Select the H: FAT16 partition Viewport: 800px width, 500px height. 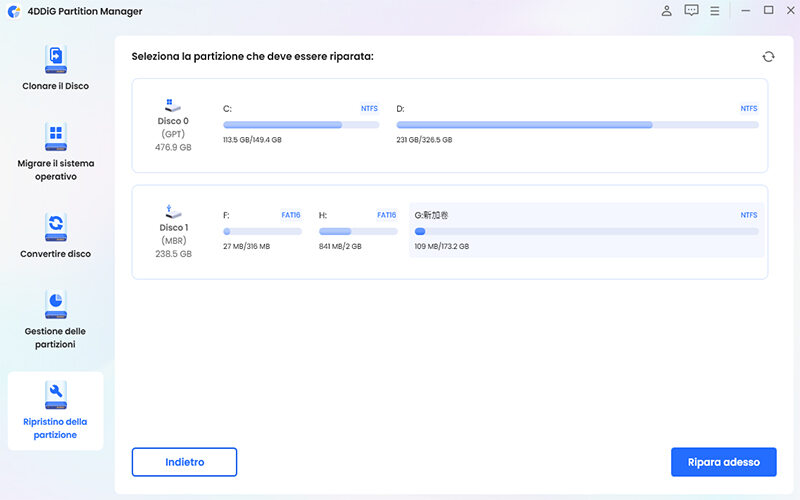[x=357, y=231]
